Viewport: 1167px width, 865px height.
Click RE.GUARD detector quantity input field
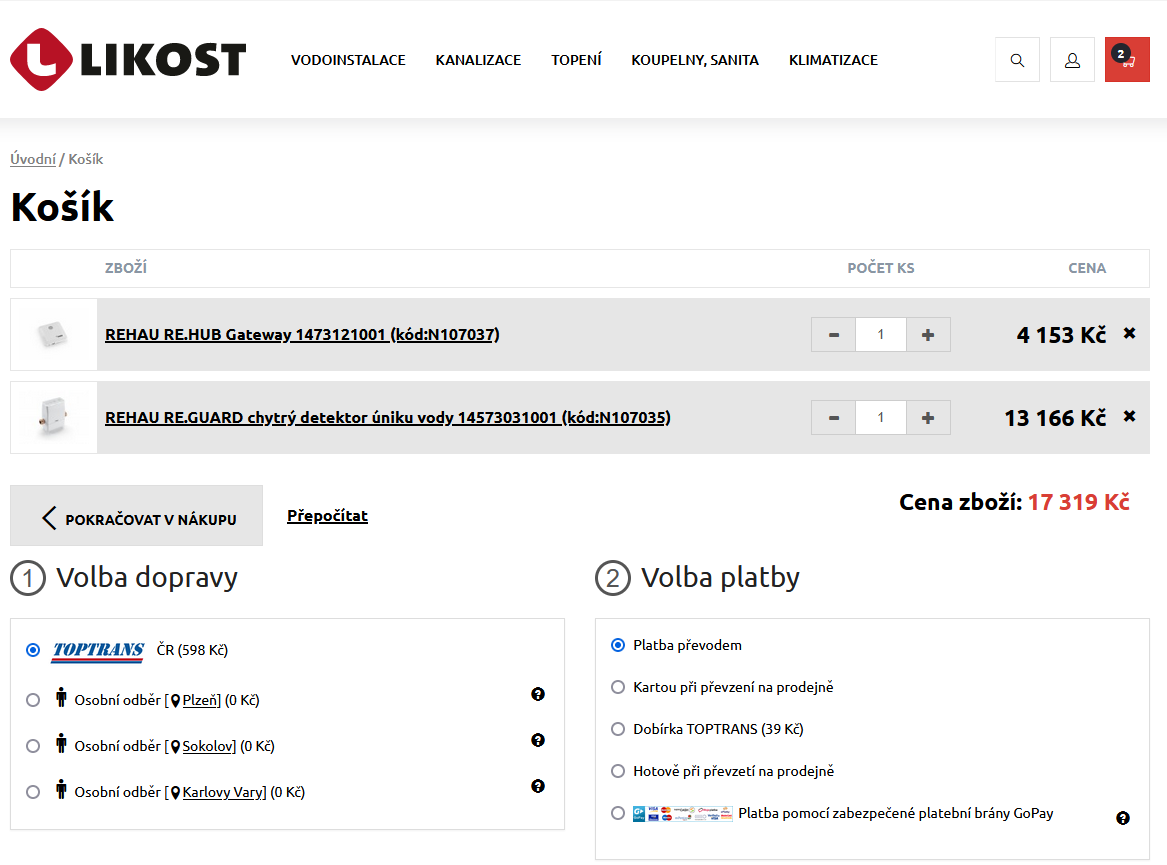880,418
